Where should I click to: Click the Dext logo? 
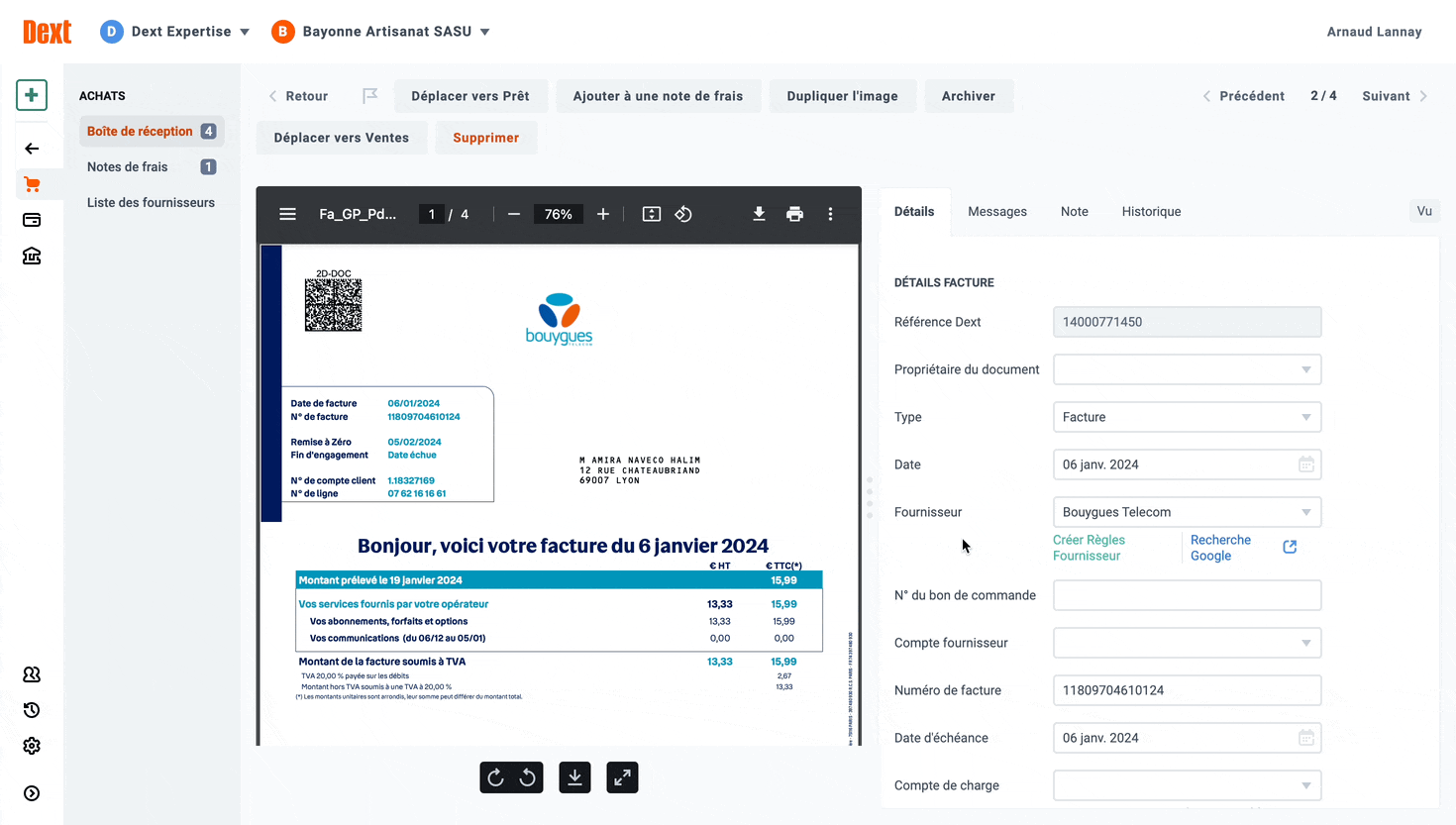[x=48, y=32]
